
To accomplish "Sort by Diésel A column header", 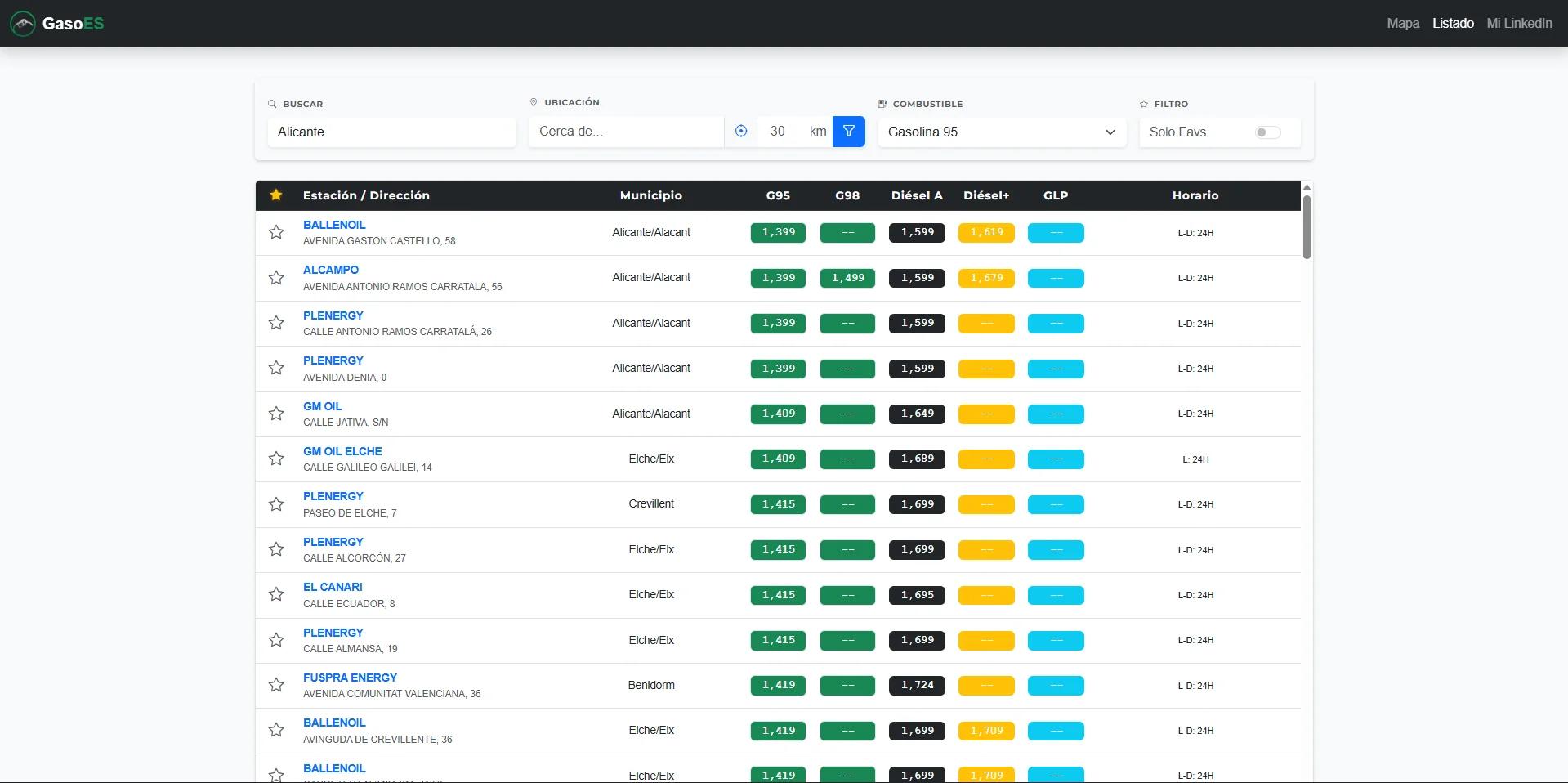I will coord(917,195).
